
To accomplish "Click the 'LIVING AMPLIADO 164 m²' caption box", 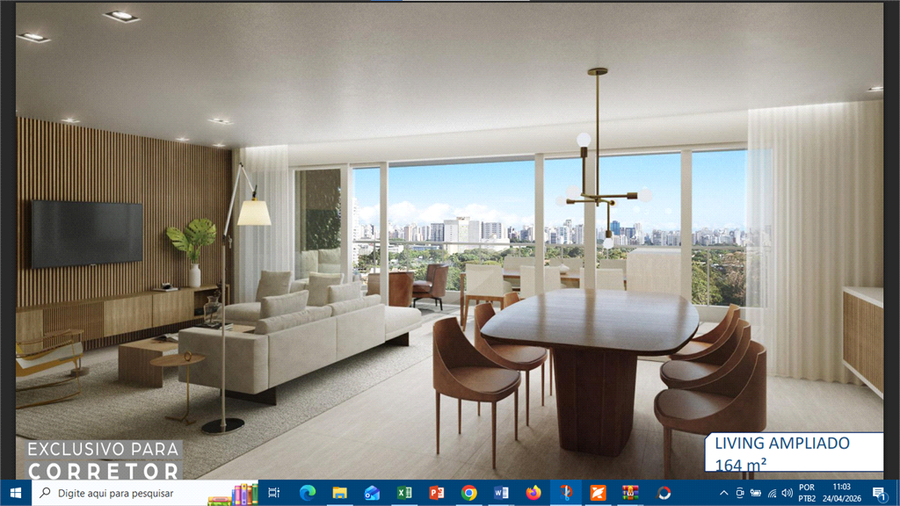I will pyautogui.click(x=794, y=452).
